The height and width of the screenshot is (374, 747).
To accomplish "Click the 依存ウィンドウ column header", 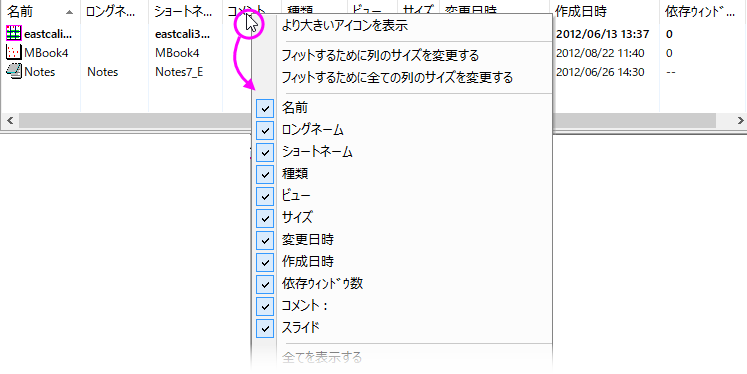I will coord(703,12).
